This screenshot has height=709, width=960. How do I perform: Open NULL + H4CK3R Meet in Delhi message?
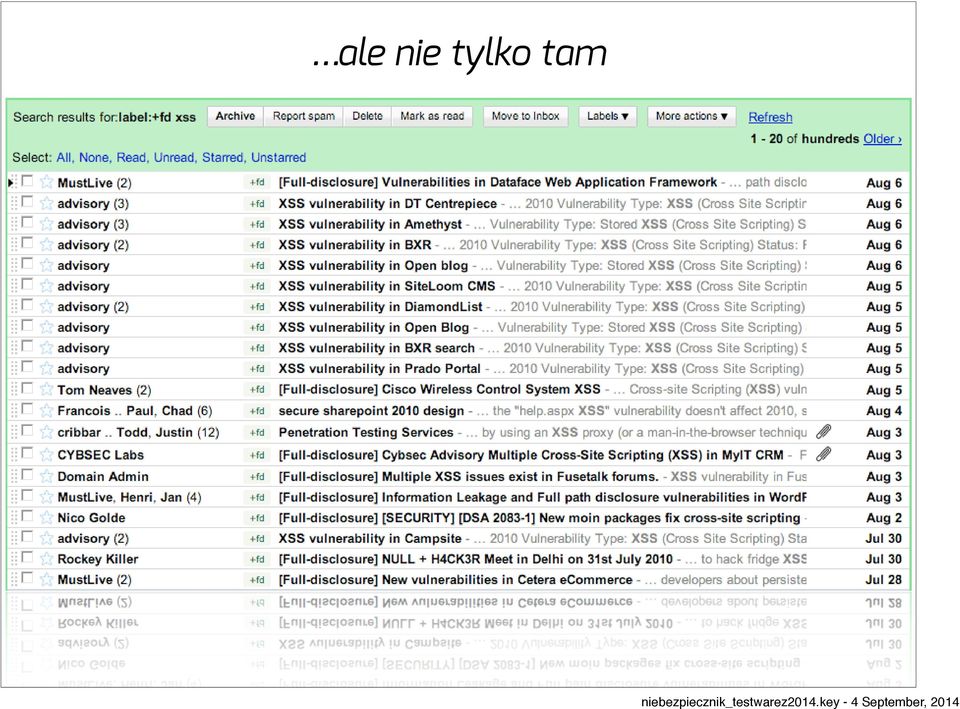coord(476,559)
